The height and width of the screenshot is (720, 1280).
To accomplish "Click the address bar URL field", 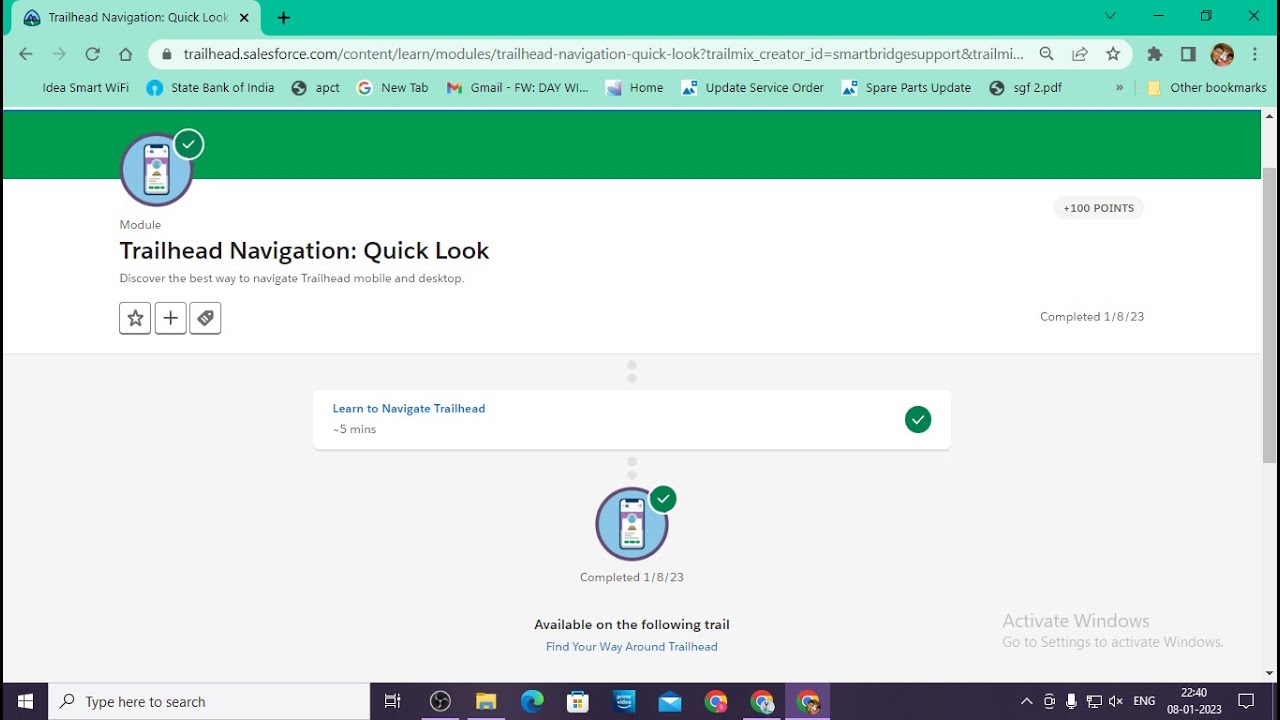I will [603, 54].
